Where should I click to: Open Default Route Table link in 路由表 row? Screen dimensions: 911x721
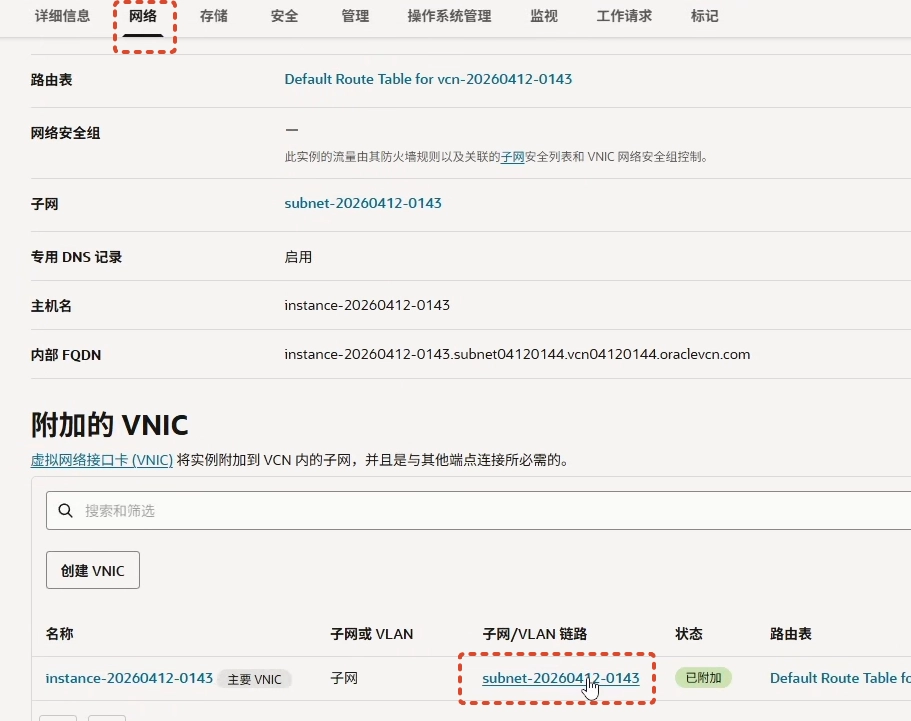428,79
